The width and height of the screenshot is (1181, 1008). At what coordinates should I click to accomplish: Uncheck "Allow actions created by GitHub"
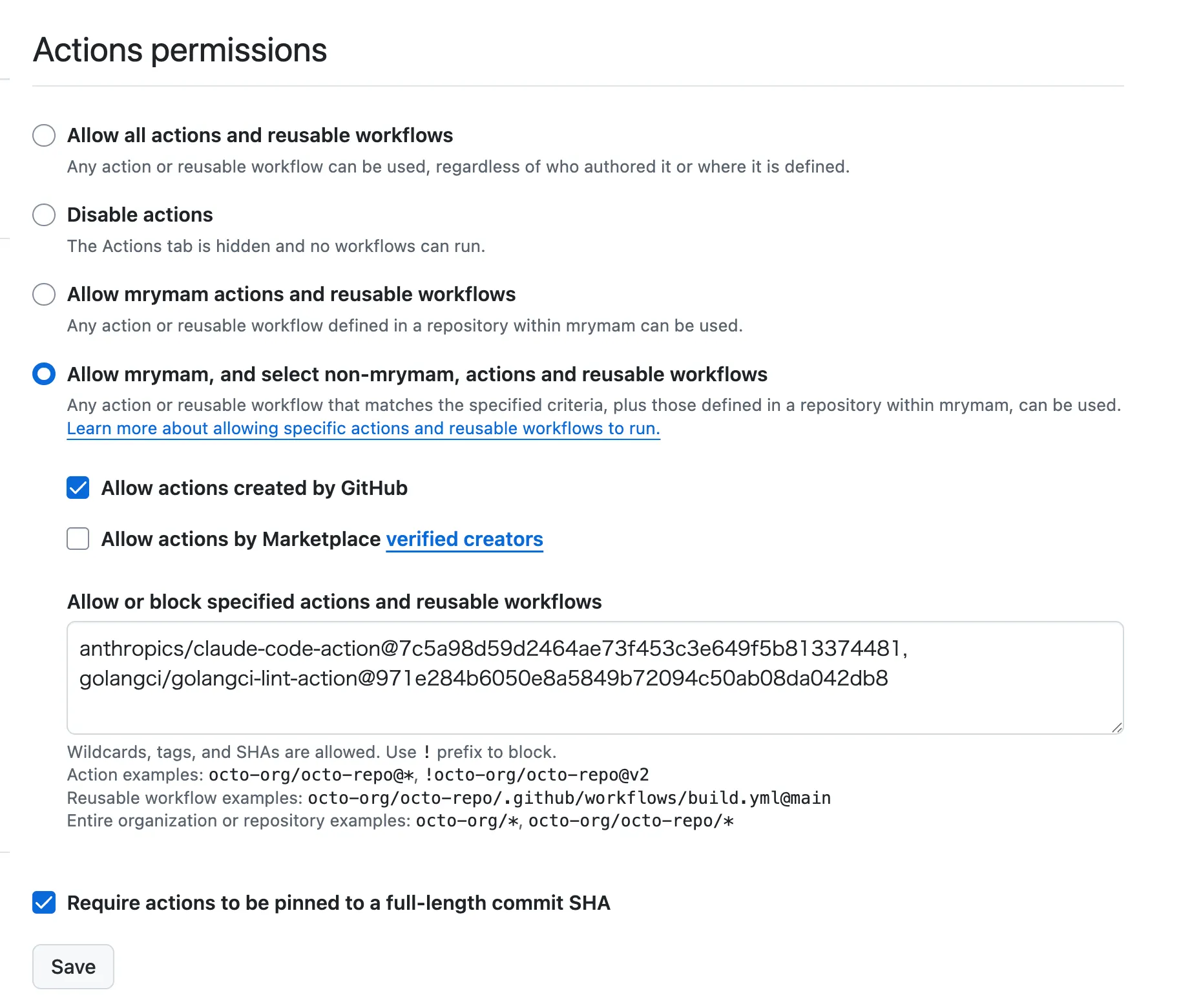78,488
